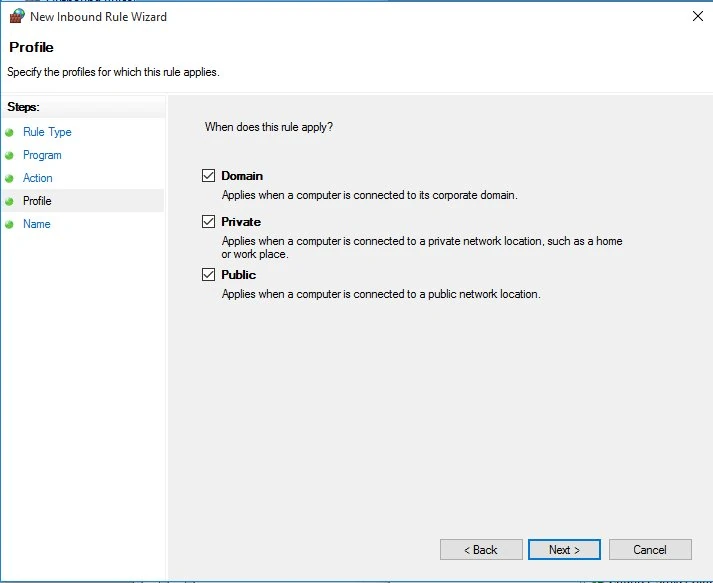Click green bullet beside Profile step
Image resolution: width=713 pixels, height=583 pixels.
click(10, 201)
